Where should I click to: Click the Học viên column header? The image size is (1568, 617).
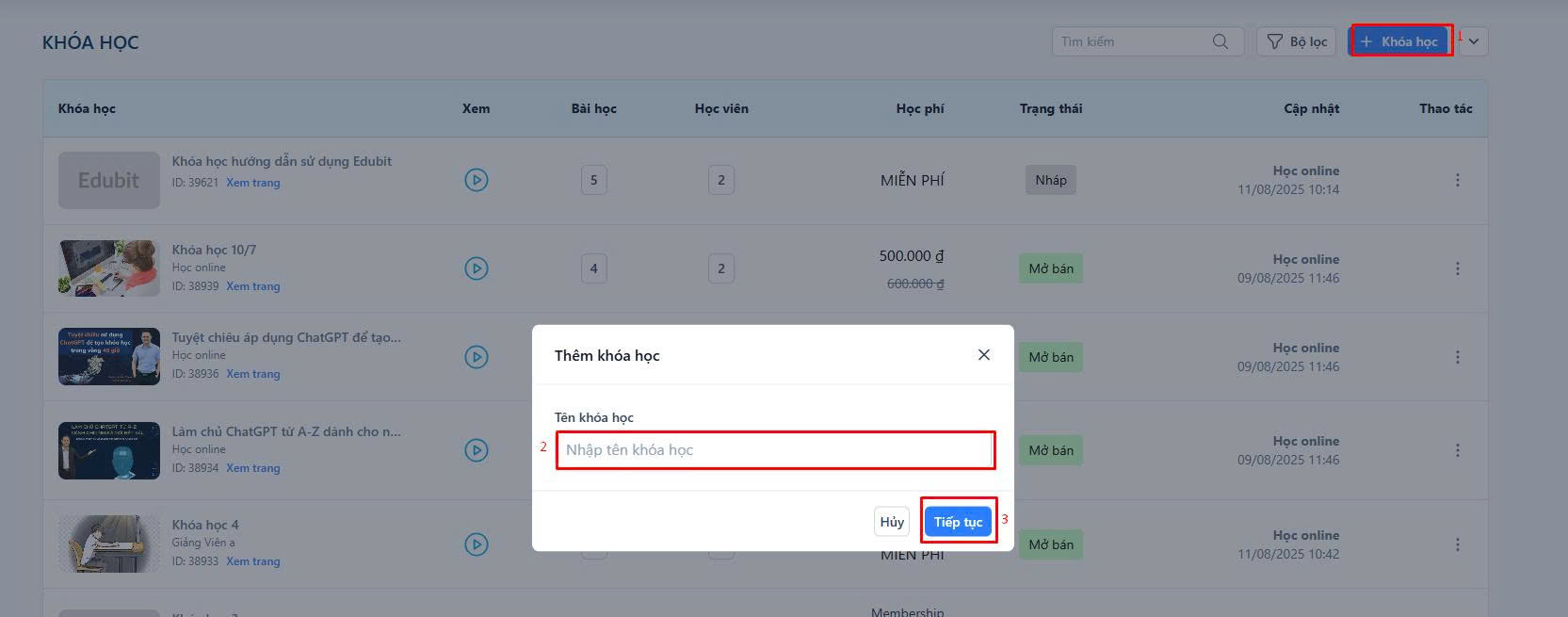[721, 108]
